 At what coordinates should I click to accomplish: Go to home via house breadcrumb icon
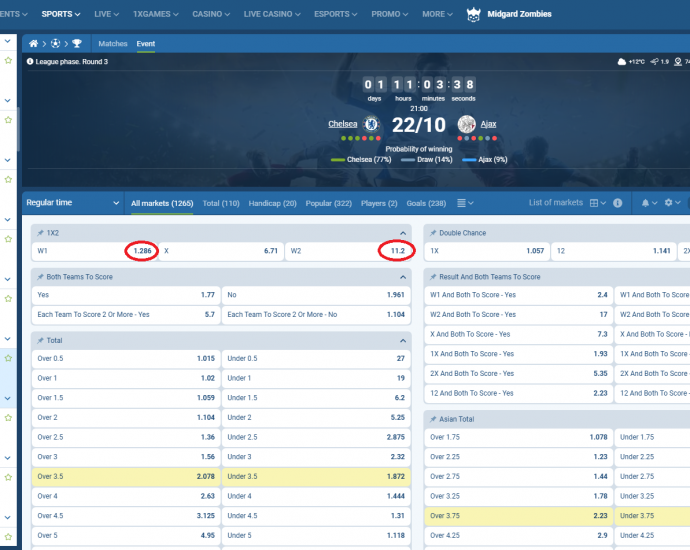(33, 44)
